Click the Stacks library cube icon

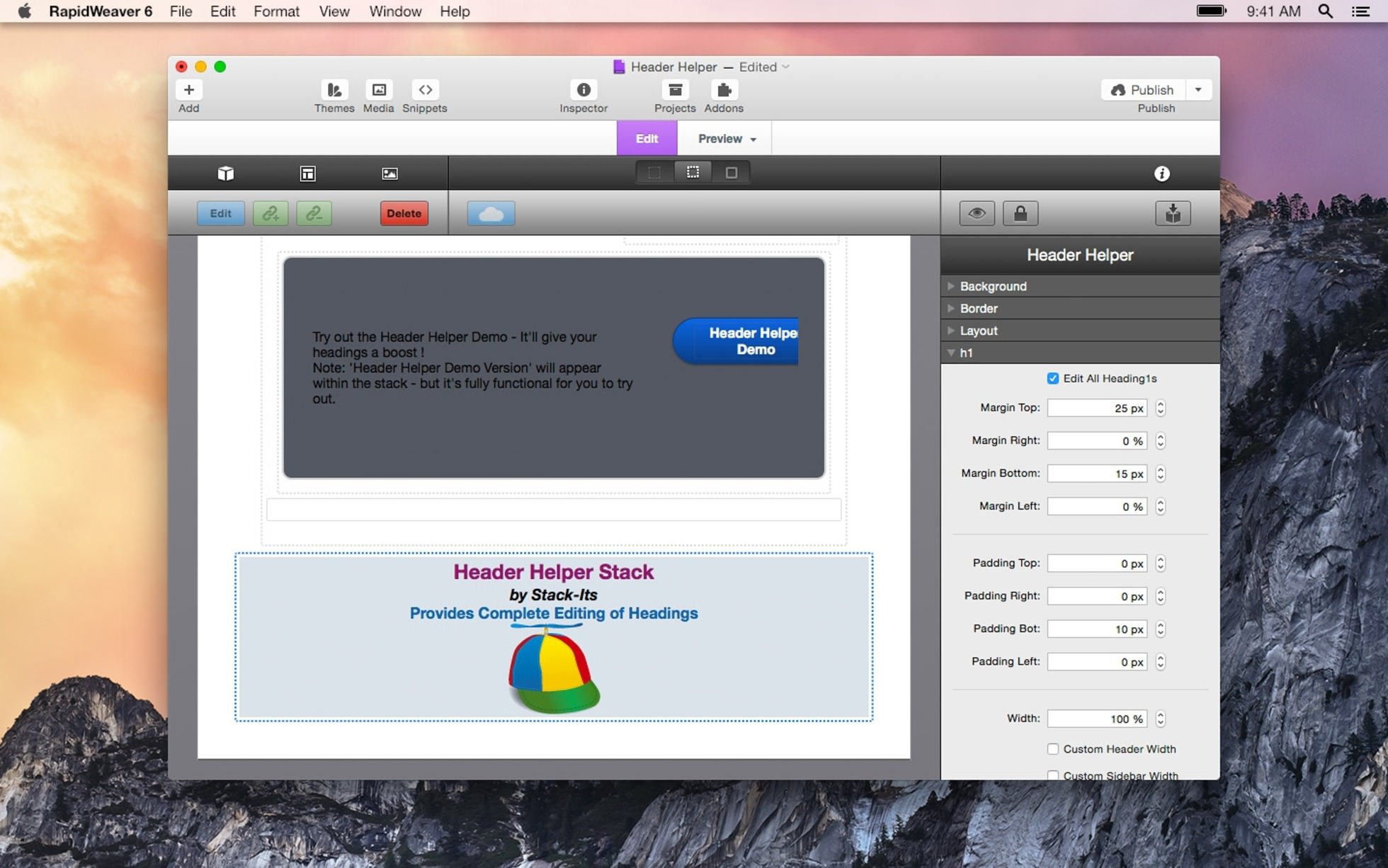[x=226, y=173]
